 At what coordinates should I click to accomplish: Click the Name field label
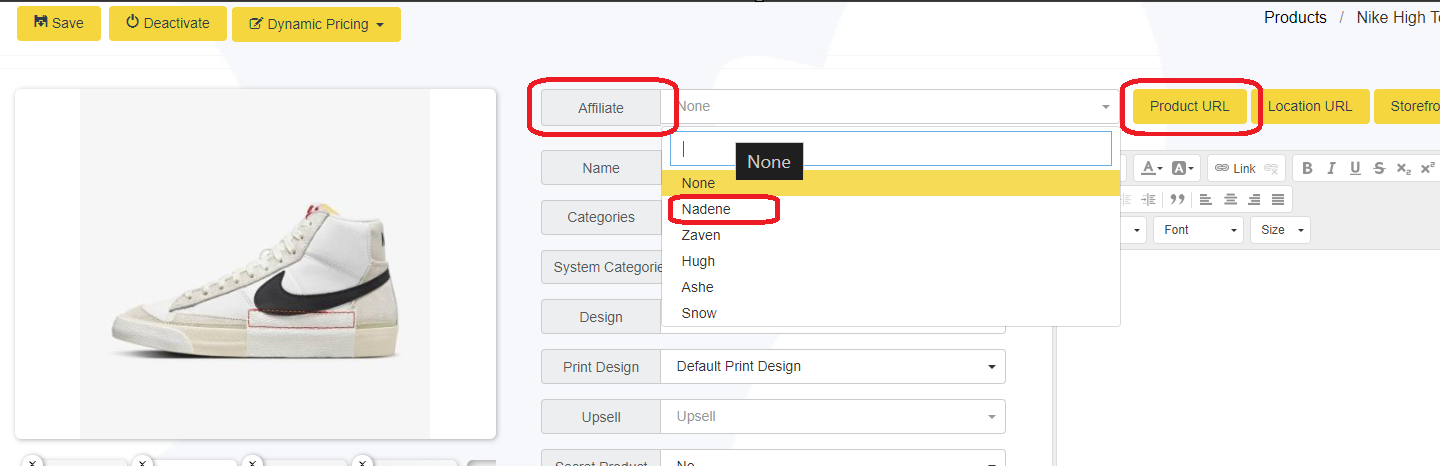[601, 168]
